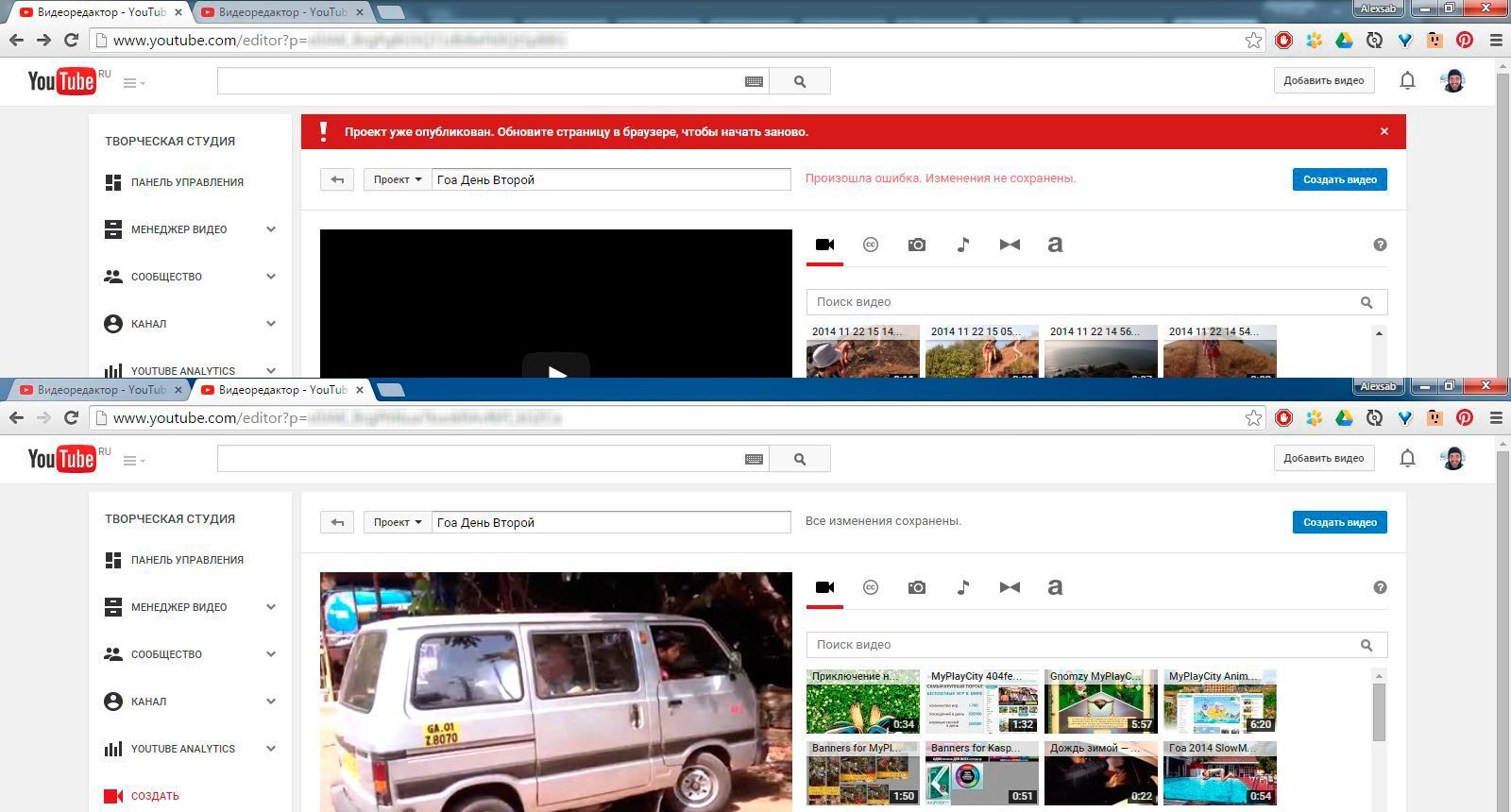Expand Сообщество in the lower window sidebar

(271, 654)
